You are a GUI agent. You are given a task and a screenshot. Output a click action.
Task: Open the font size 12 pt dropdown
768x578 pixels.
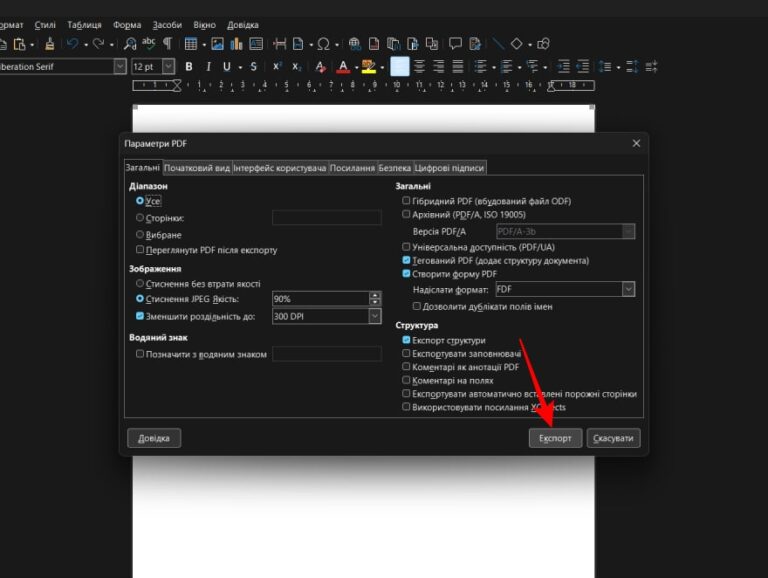point(167,67)
